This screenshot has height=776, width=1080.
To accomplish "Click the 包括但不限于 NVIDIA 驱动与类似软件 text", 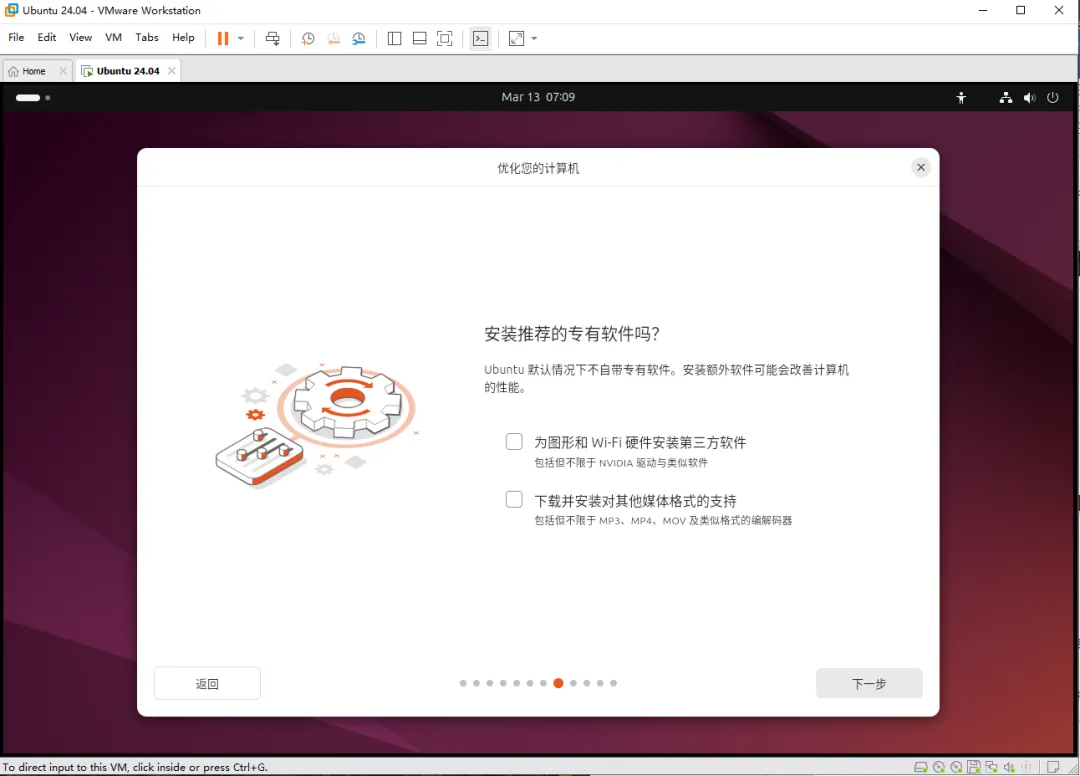I will [621, 463].
